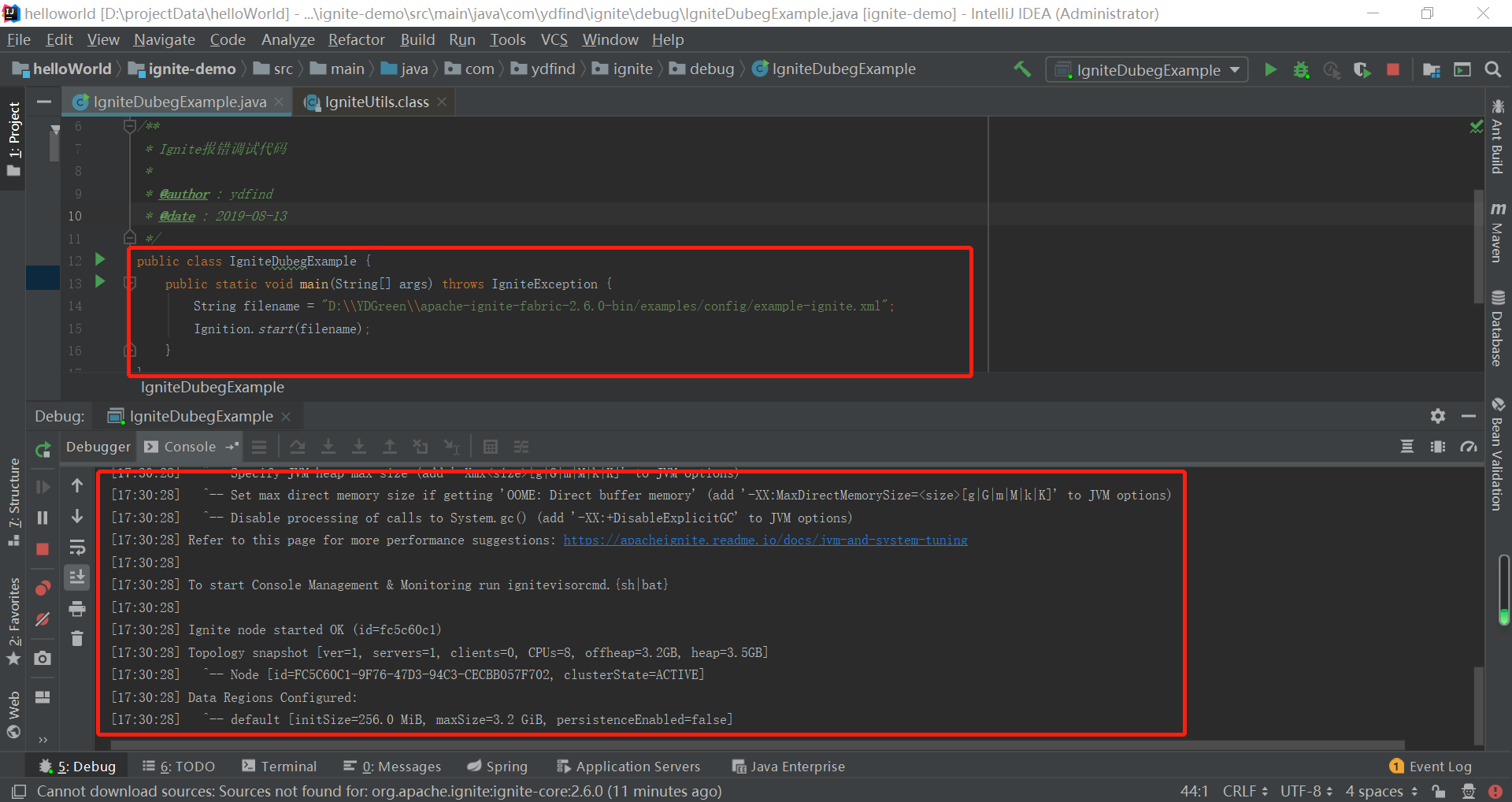This screenshot has width=1512, height=802.
Task: Collapse the Javadoc comment block fold
Action: click(x=129, y=126)
